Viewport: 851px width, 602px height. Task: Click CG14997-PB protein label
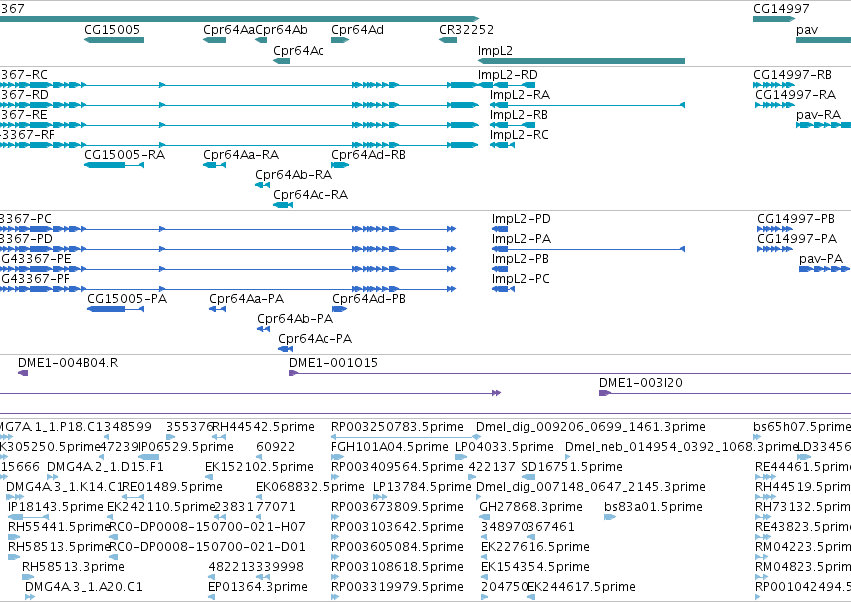click(x=796, y=219)
